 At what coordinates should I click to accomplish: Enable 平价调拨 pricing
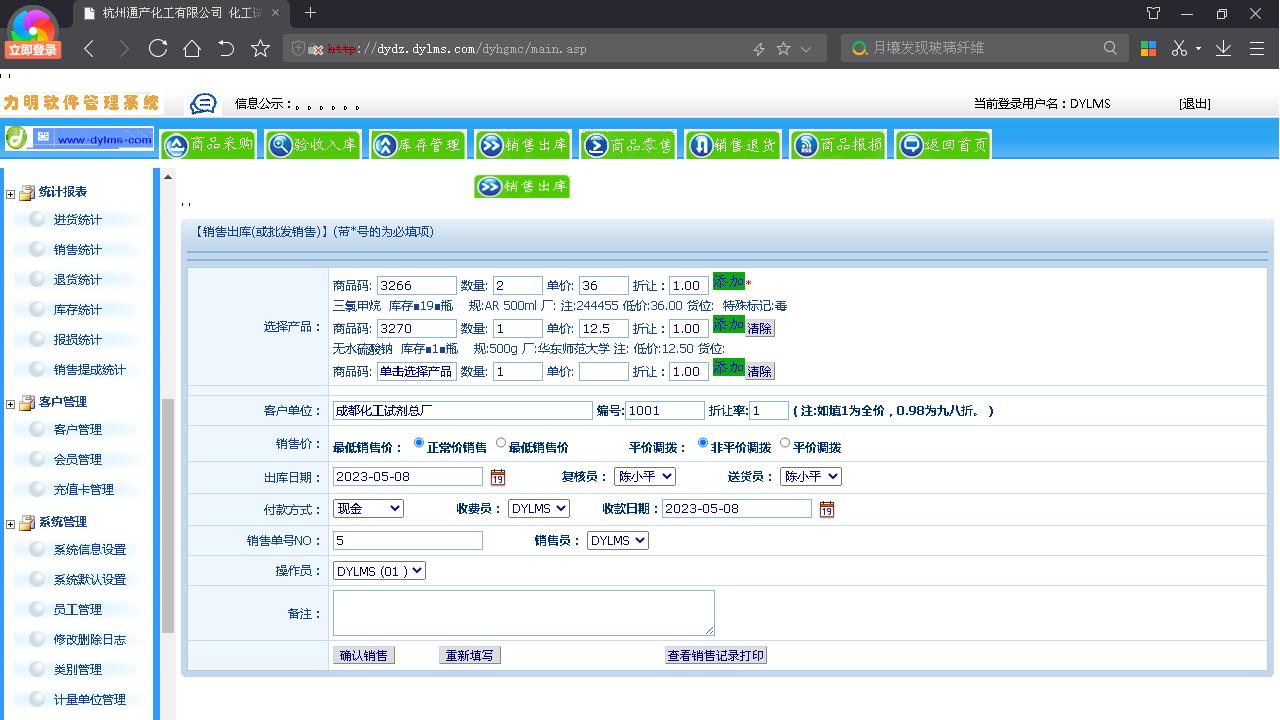tap(785, 444)
